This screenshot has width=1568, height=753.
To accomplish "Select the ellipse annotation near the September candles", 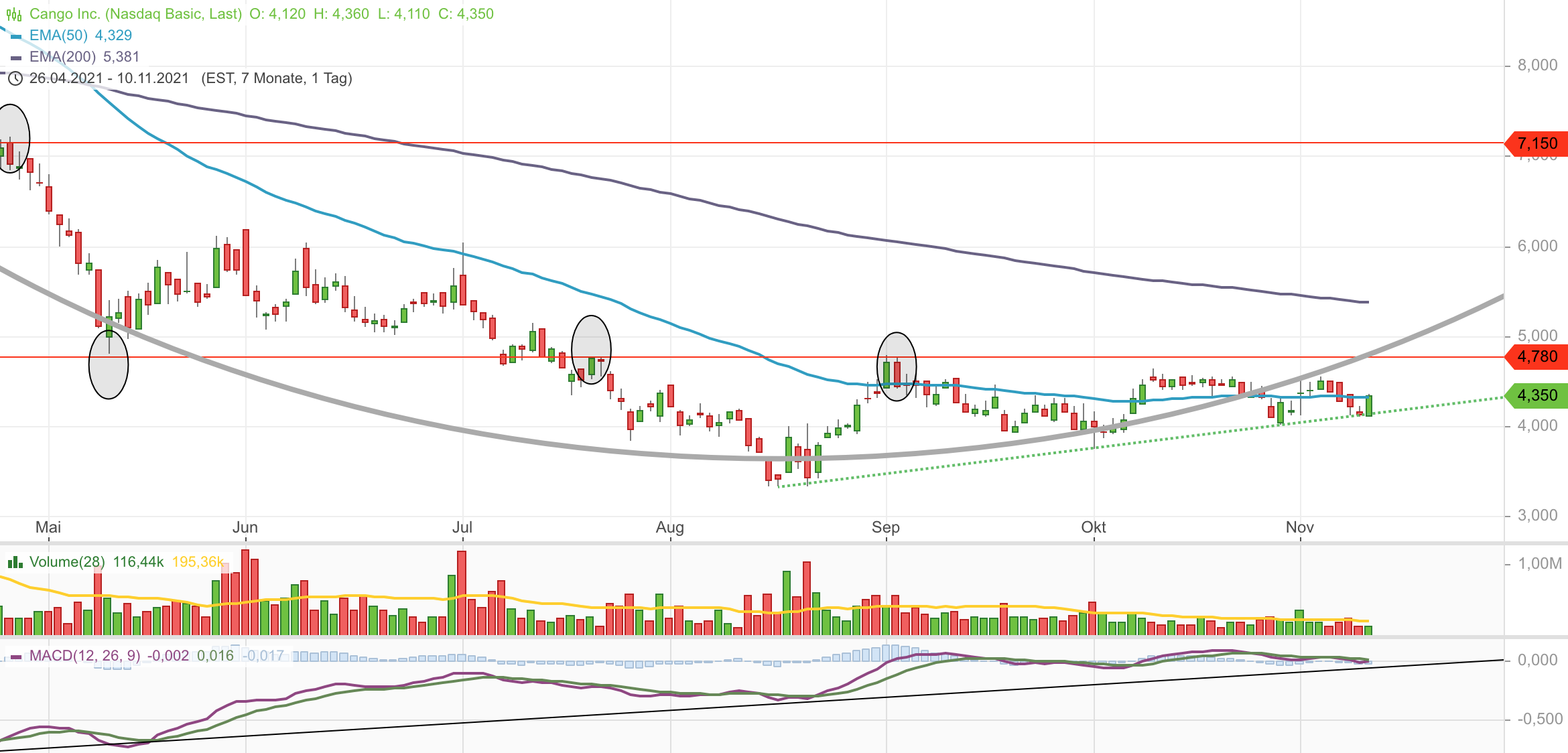I will (897, 366).
